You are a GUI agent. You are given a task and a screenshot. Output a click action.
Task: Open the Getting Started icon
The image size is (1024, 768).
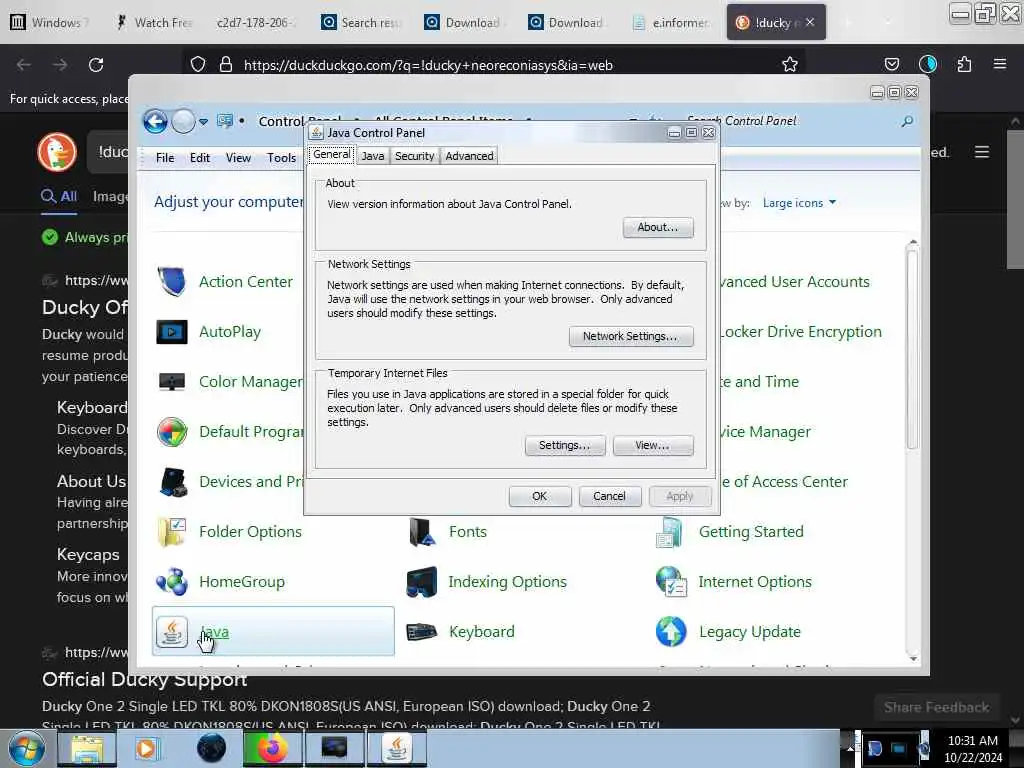click(670, 532)
